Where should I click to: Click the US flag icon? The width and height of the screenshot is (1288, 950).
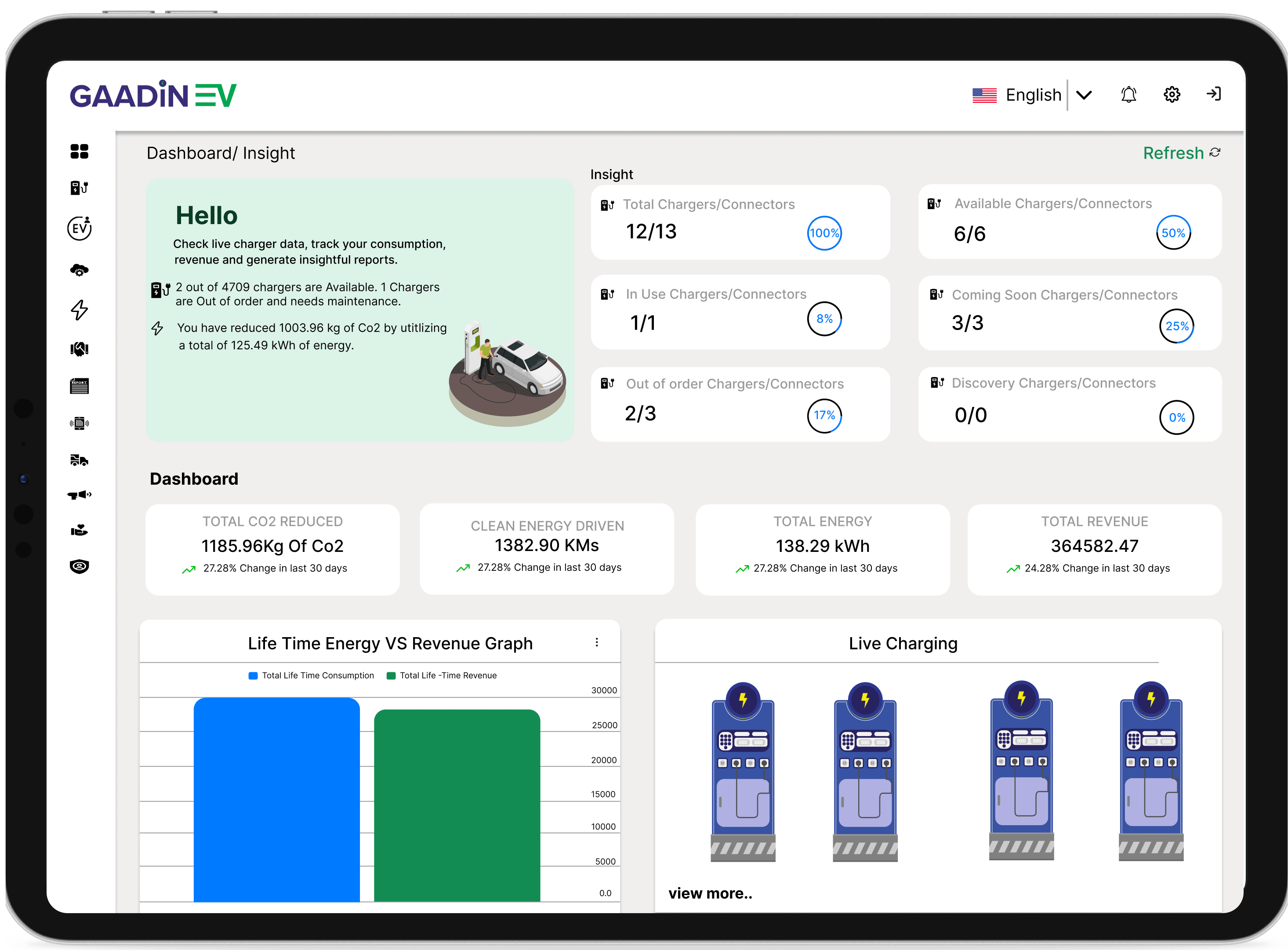984,95
